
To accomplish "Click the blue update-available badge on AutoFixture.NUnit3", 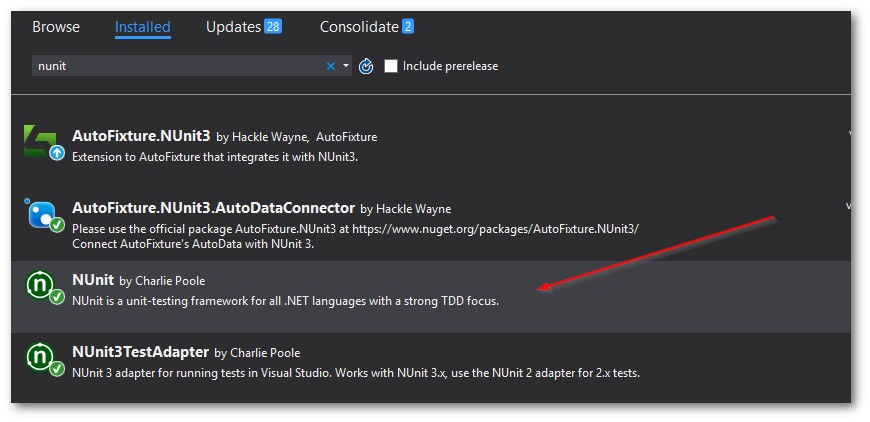I will coord(57,154).
